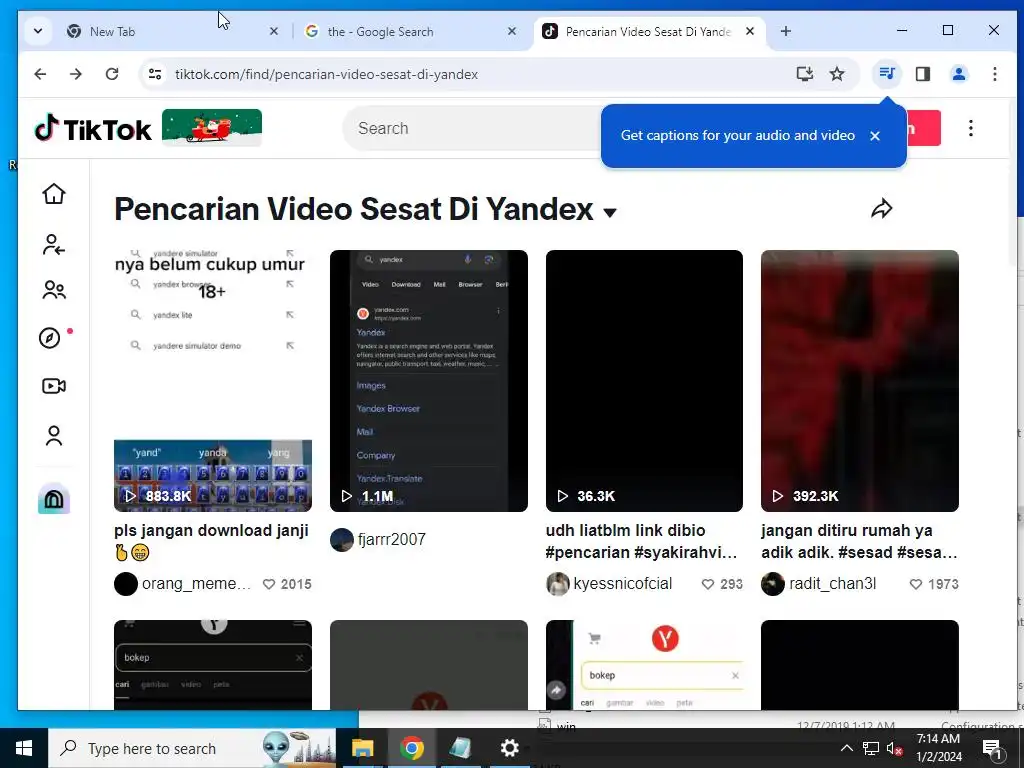Image resolution: width=1024 pixels, height=768 pixels.
Task: Open File Explorer from taskbar
Action: point(362,748)
